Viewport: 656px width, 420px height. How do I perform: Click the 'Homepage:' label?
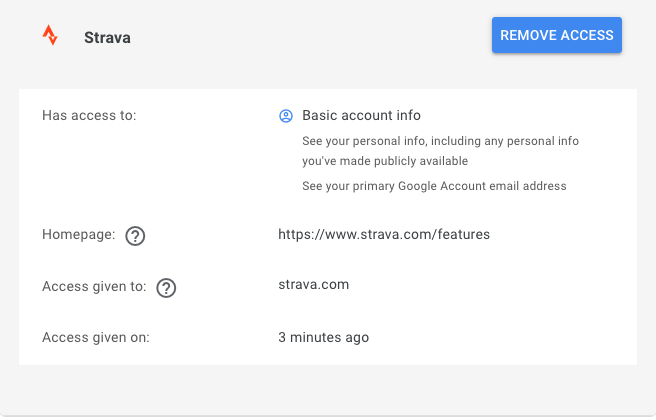[78, 234]
